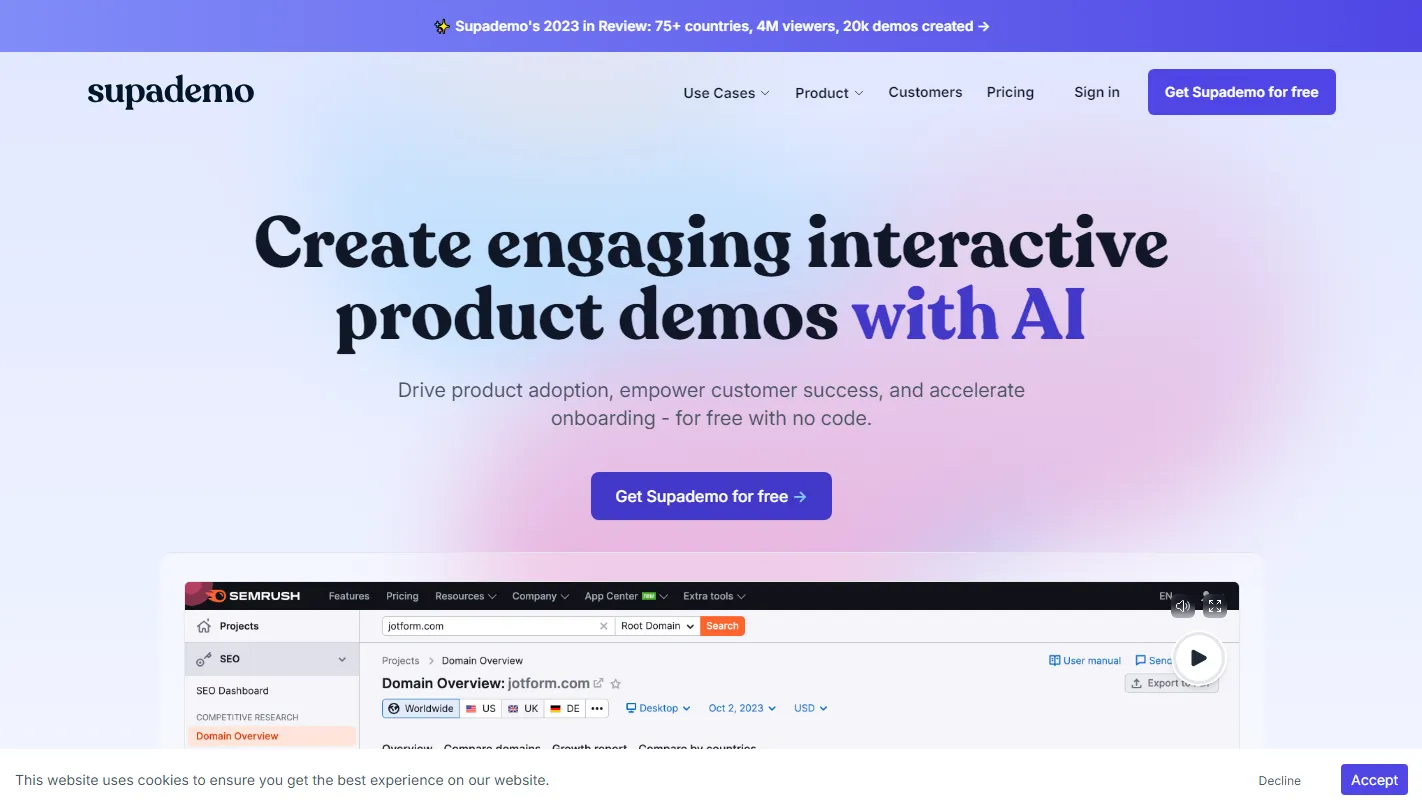Click the Semrush logo
Screen dimensions: 1422x800
click(245, 595)
